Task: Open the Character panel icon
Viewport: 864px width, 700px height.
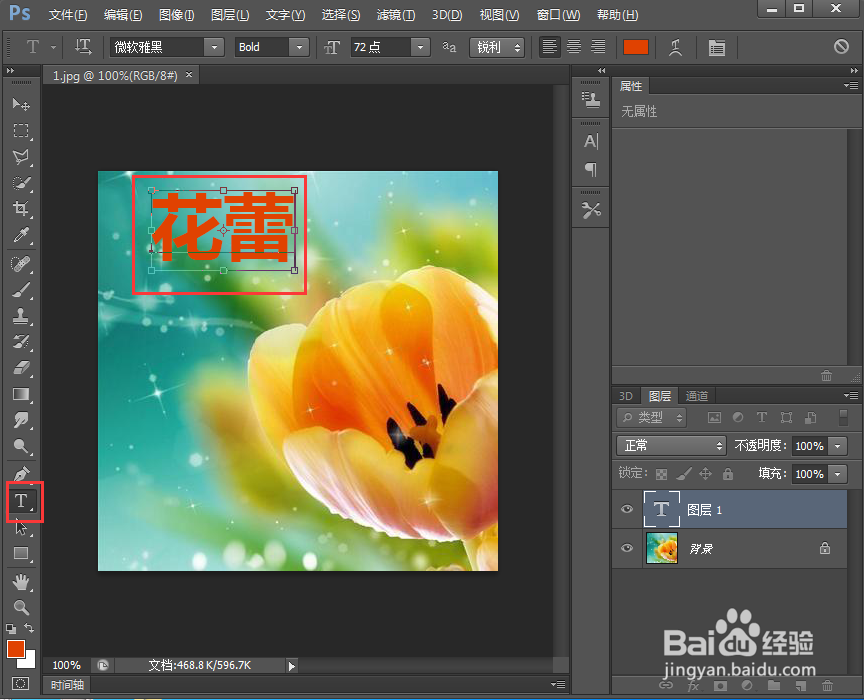Action: (x=591, y=142)
